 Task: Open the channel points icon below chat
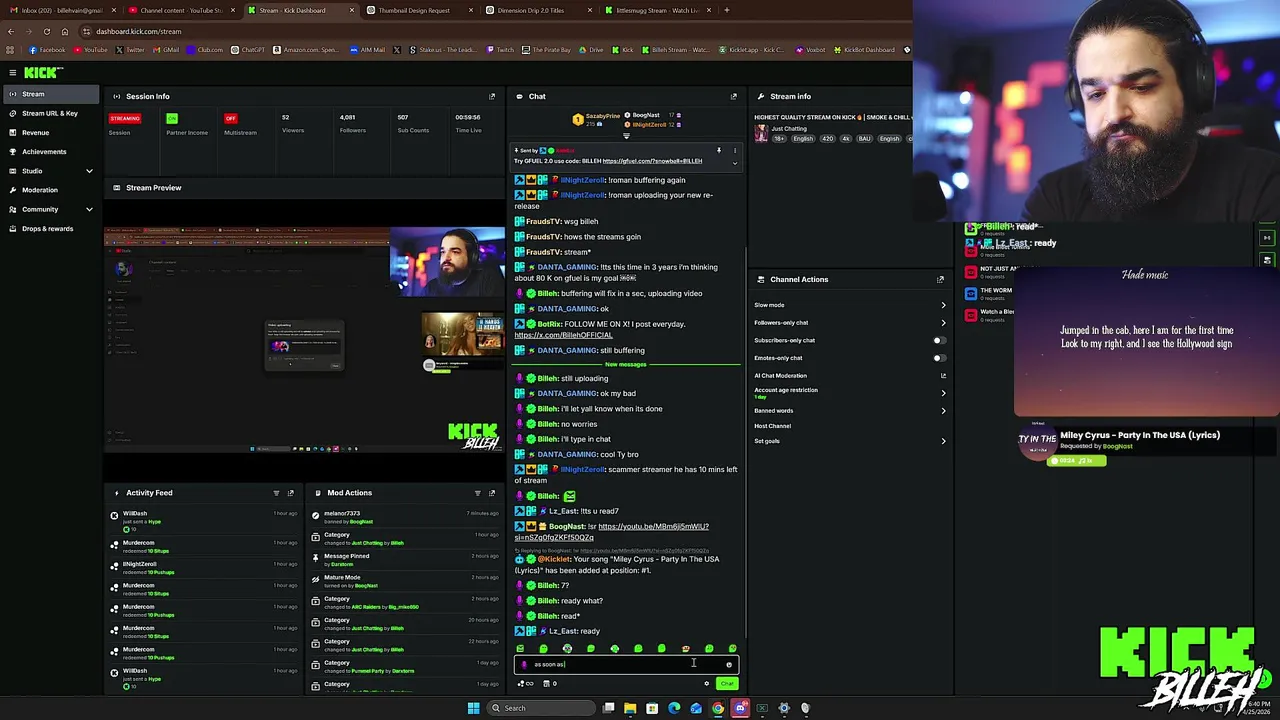pos(524,684)
